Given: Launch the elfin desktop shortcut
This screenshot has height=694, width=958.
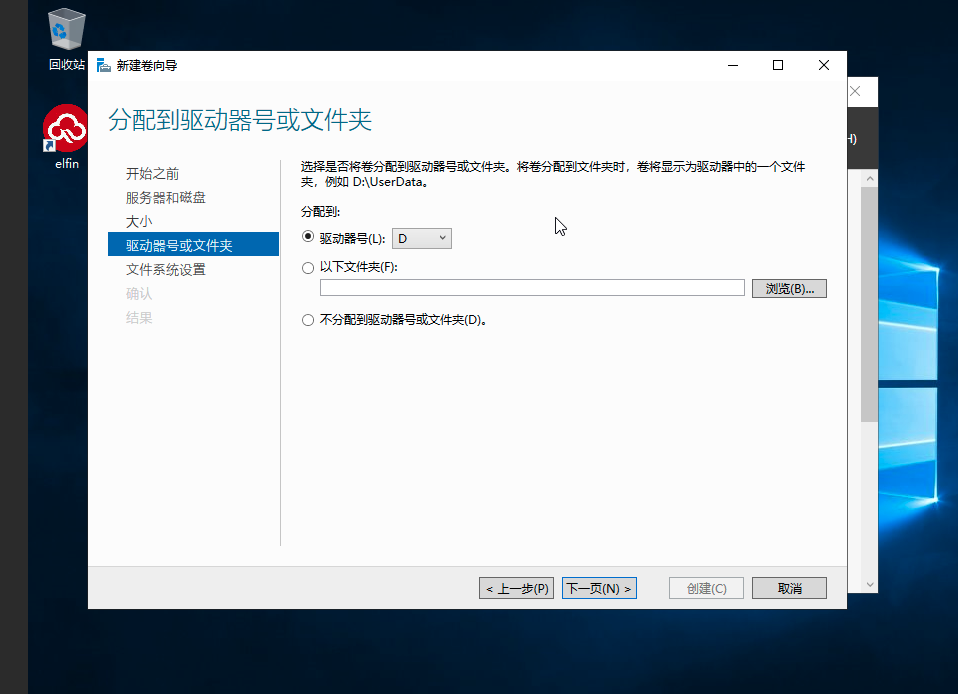Looking at the screenshot, I should (66, 137).
